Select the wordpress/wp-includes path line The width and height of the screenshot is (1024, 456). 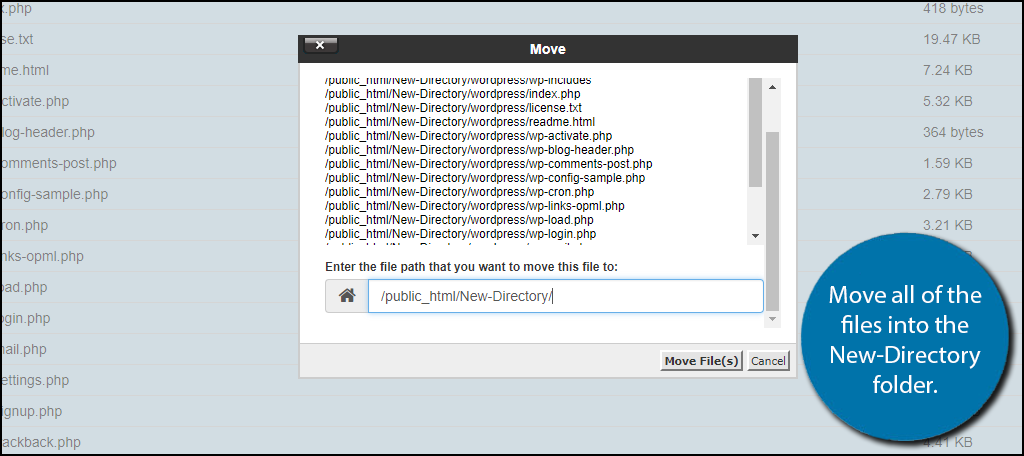[x=458, y=81]
